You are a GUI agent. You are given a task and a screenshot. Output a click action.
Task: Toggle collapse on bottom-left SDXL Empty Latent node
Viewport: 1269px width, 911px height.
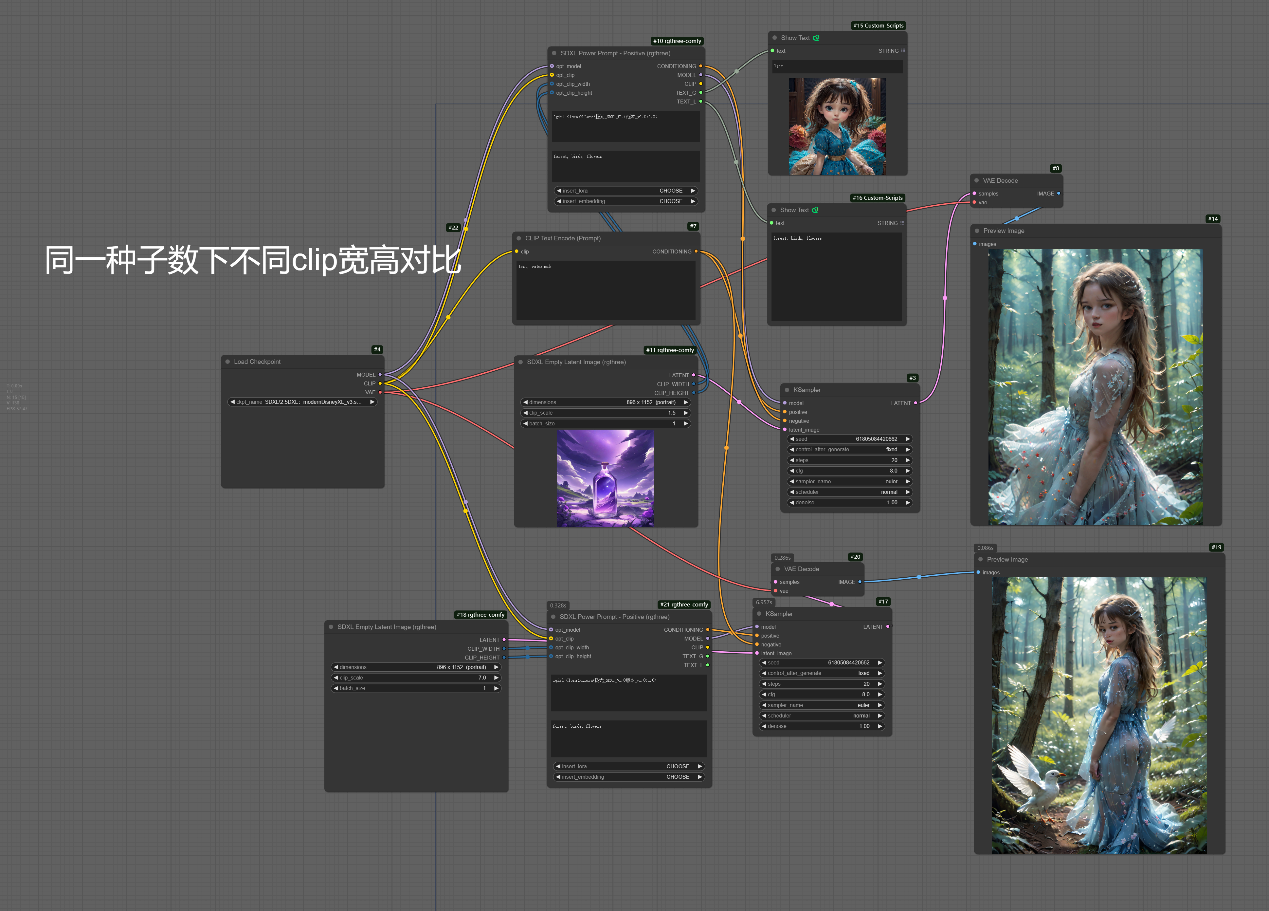[331, 627]
